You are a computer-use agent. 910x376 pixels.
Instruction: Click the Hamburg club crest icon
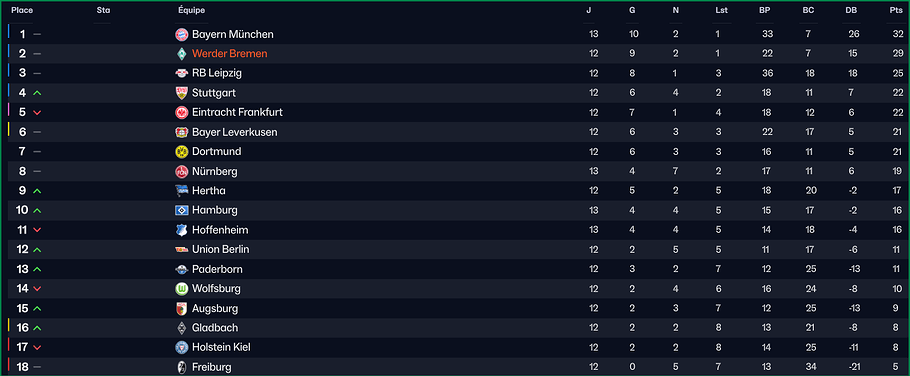pos(182,210)
